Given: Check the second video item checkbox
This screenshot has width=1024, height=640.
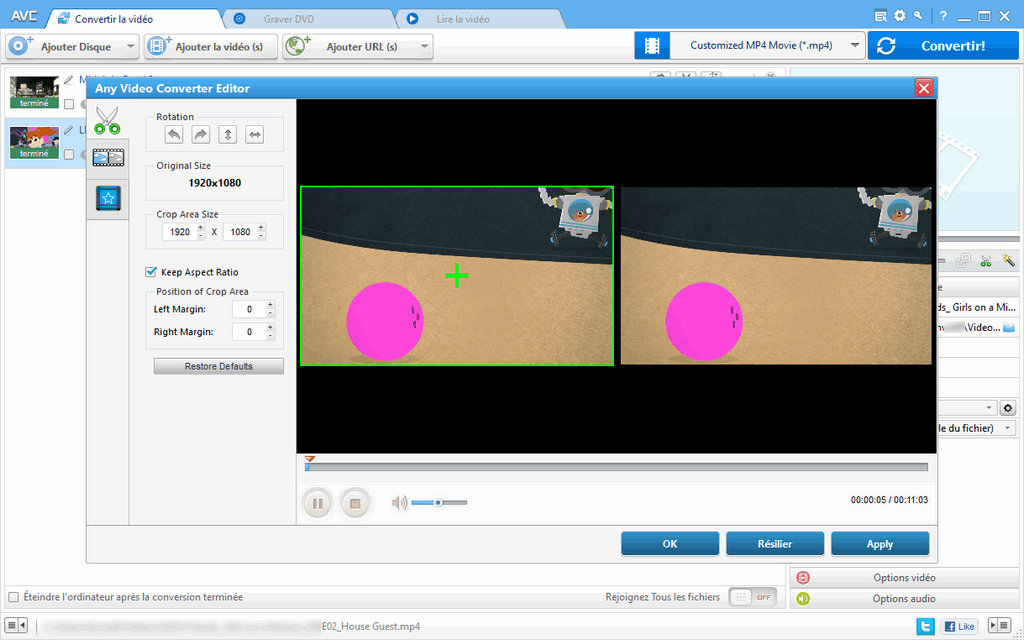Looking at the screenshot, I should click(69, 155).
